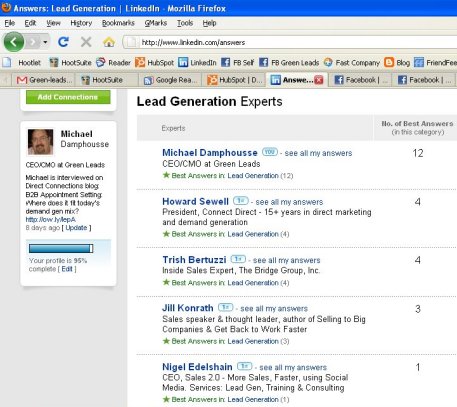Switch to the first Facebook tab
The image size is (457, 407).
[361, 80]
